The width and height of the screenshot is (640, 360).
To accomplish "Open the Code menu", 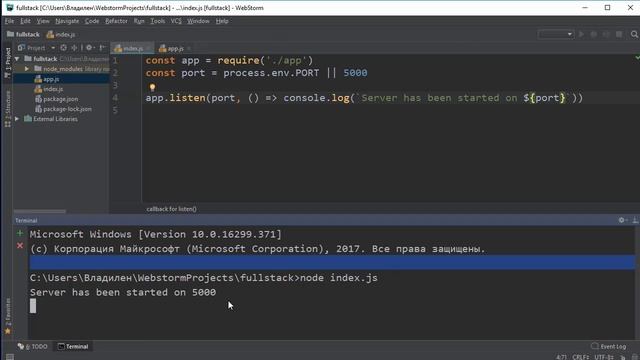I will (x=92, y=21).
